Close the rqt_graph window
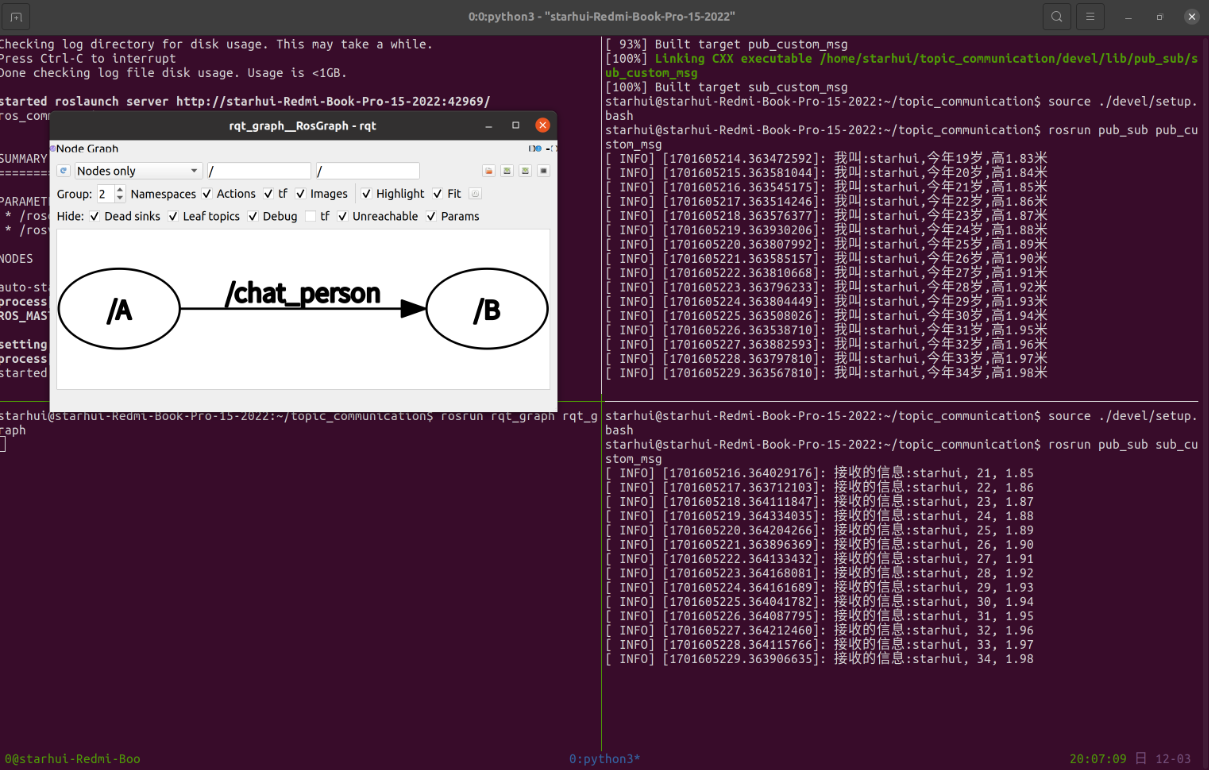 point(542,125)
